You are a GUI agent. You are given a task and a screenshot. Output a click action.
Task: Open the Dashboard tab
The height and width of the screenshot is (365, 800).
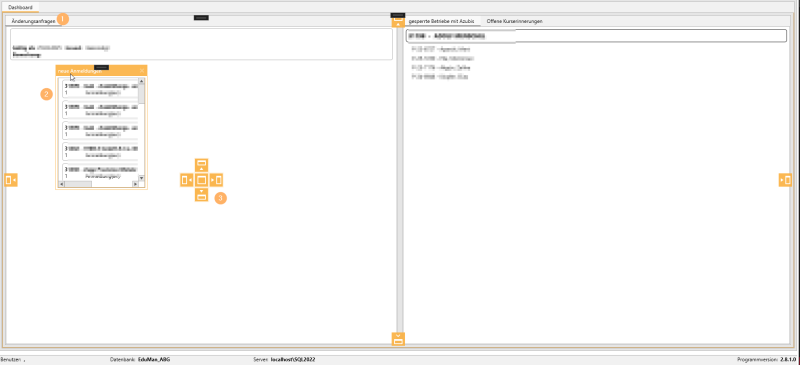[20, 7]
